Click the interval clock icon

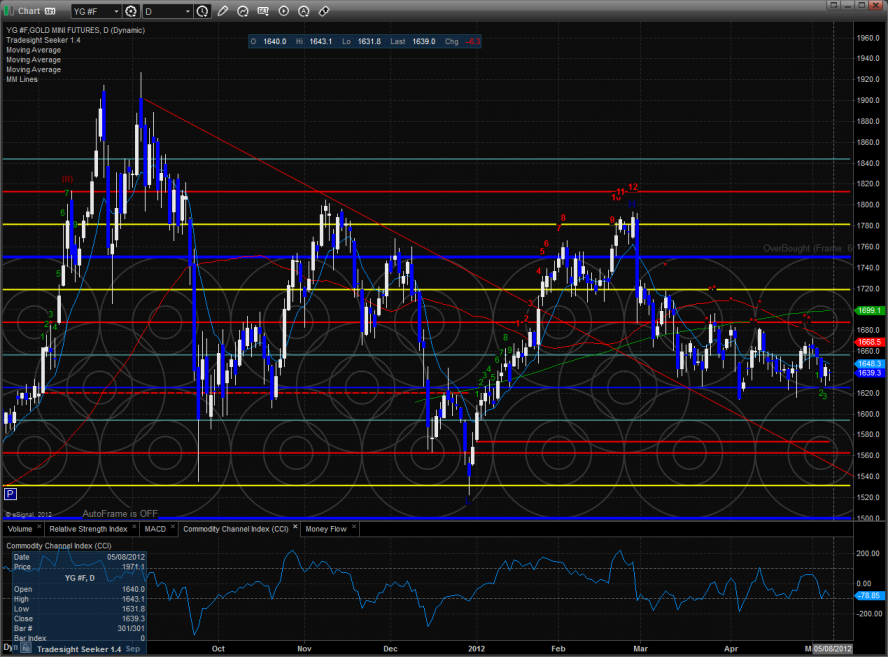(204, 12)
